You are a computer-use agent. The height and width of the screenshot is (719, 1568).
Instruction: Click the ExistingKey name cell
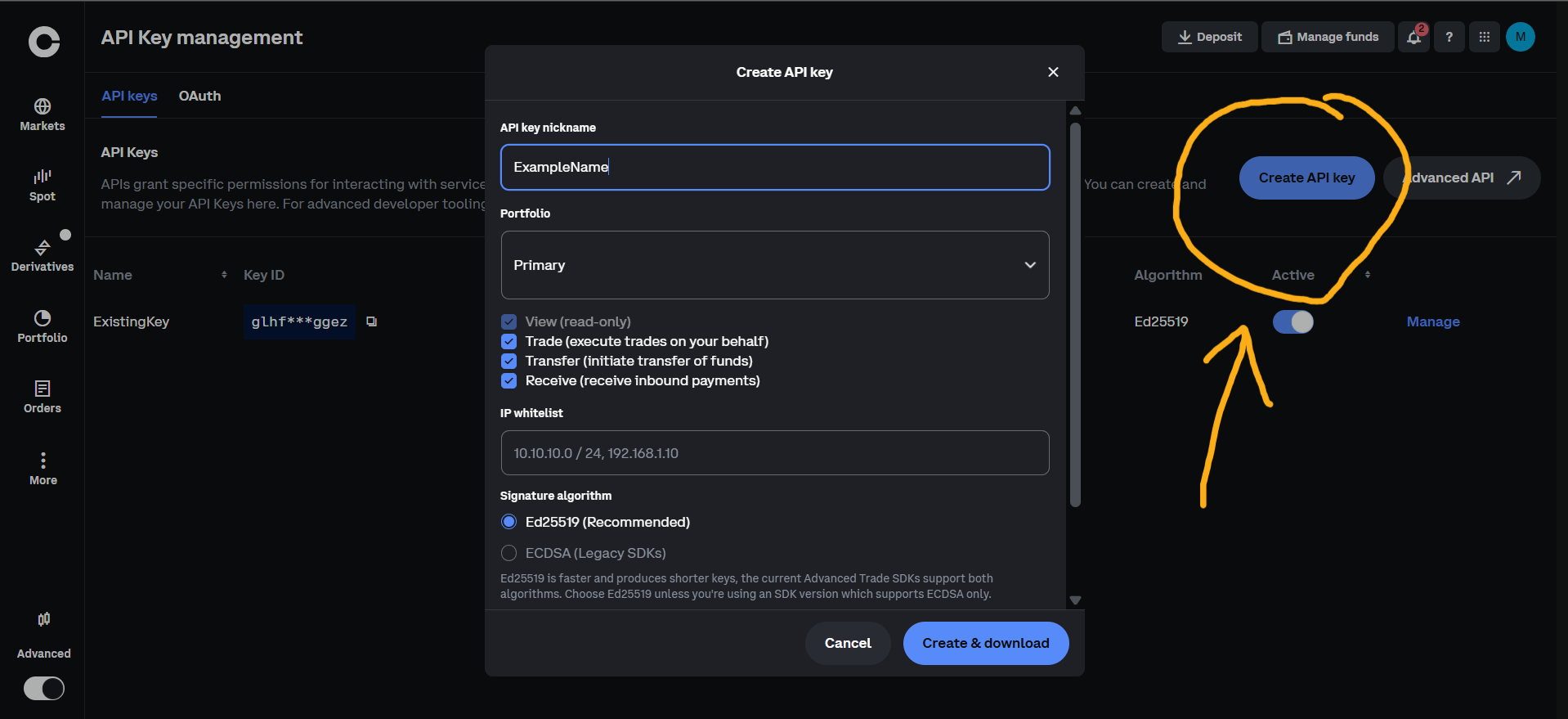(131, 321)
